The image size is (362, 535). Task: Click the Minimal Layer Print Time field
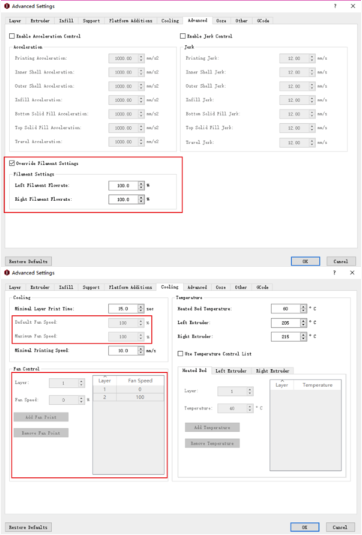pyautogui.click(x=123, y=308)
